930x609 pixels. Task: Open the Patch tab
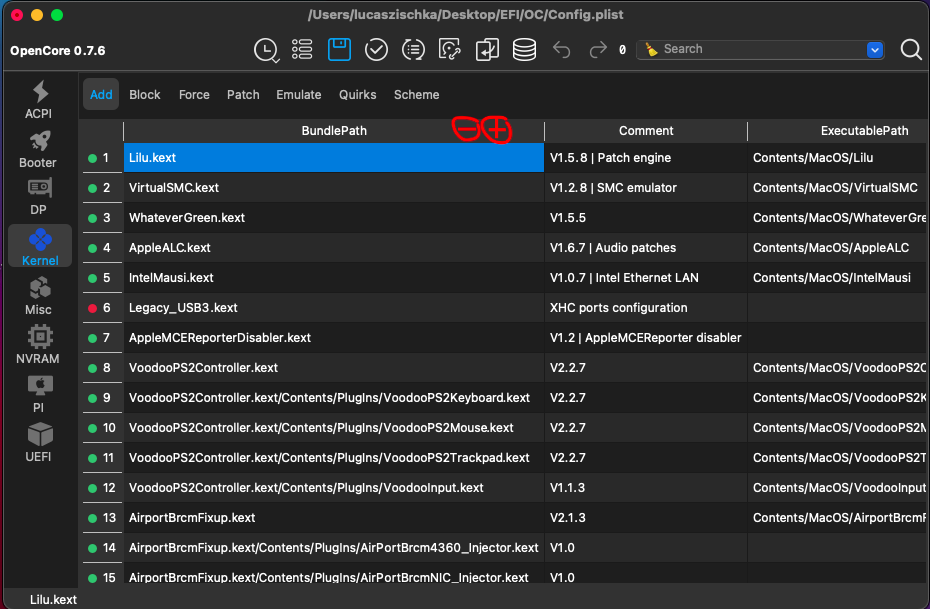point(243,94)
